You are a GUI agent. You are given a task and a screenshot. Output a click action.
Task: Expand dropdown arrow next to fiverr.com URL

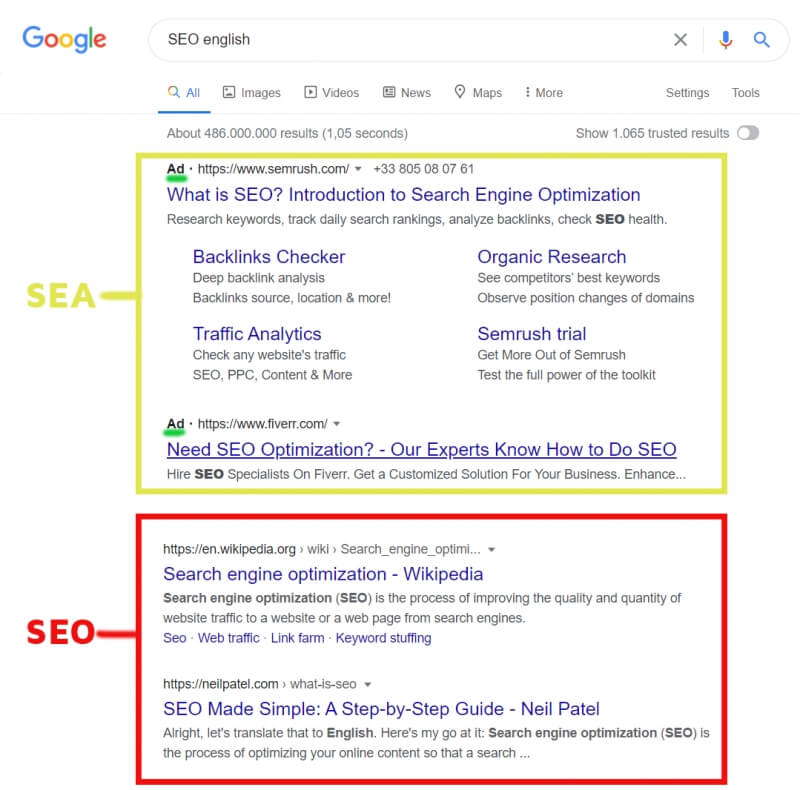pos(336,424)
